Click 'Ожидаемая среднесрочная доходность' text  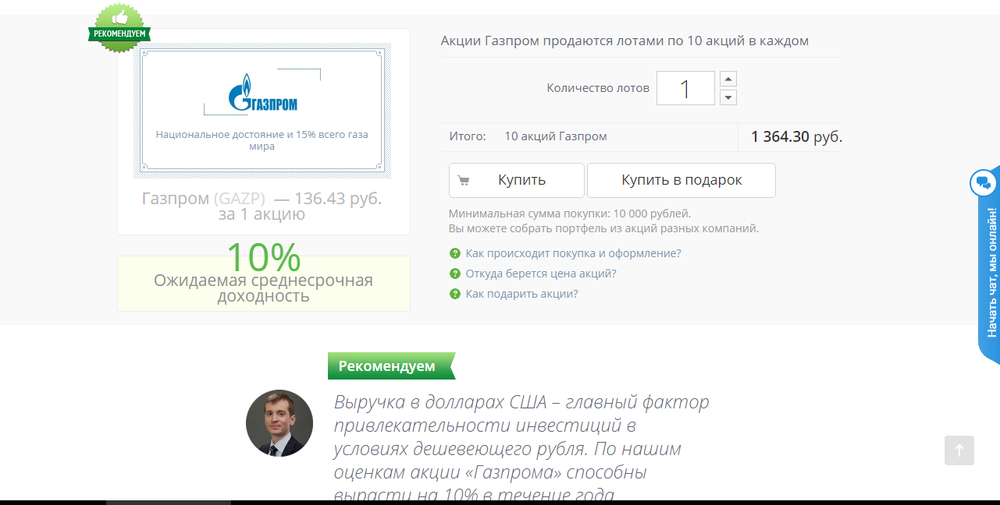click(263, 288)
